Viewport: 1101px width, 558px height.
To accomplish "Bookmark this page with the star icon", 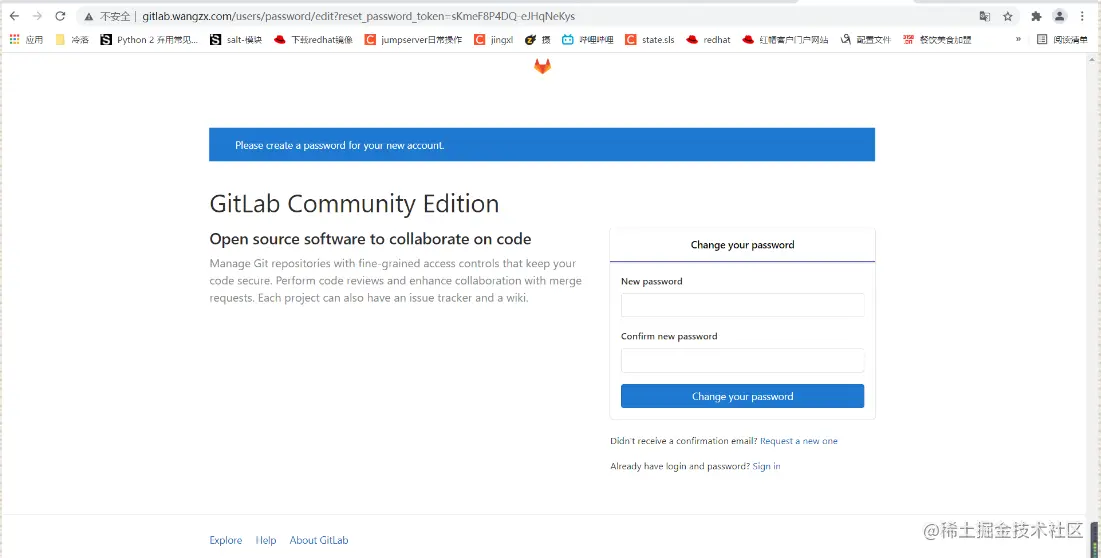I will click(1008, 16).
